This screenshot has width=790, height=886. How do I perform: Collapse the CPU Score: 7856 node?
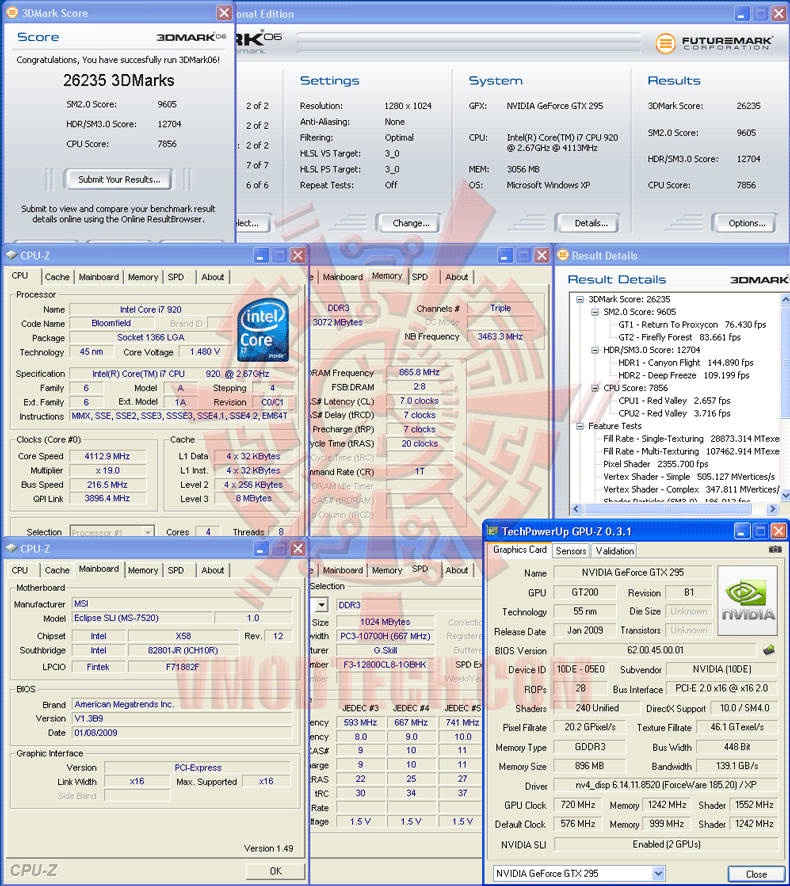click(x=594, y=388)
